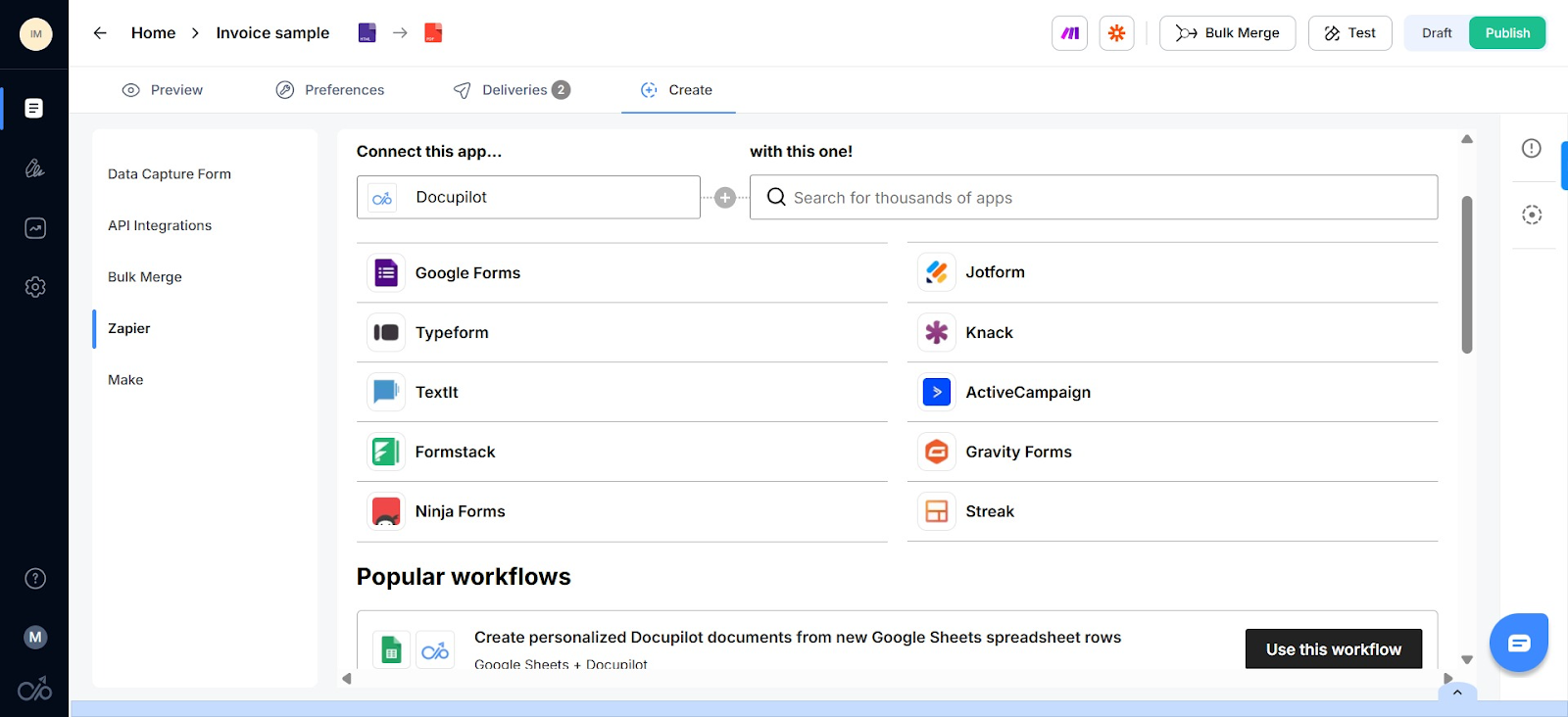Screen dimensions: 1568x717
Task: Switch status to Draft
Action: click(1437, 33)
